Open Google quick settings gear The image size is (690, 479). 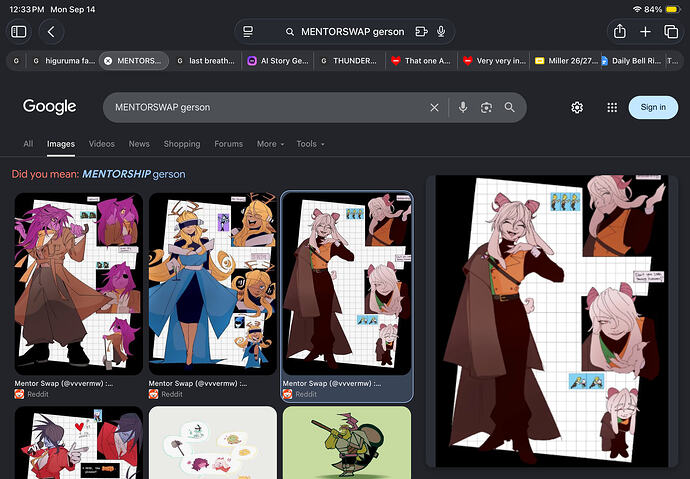tap(577, 107)
